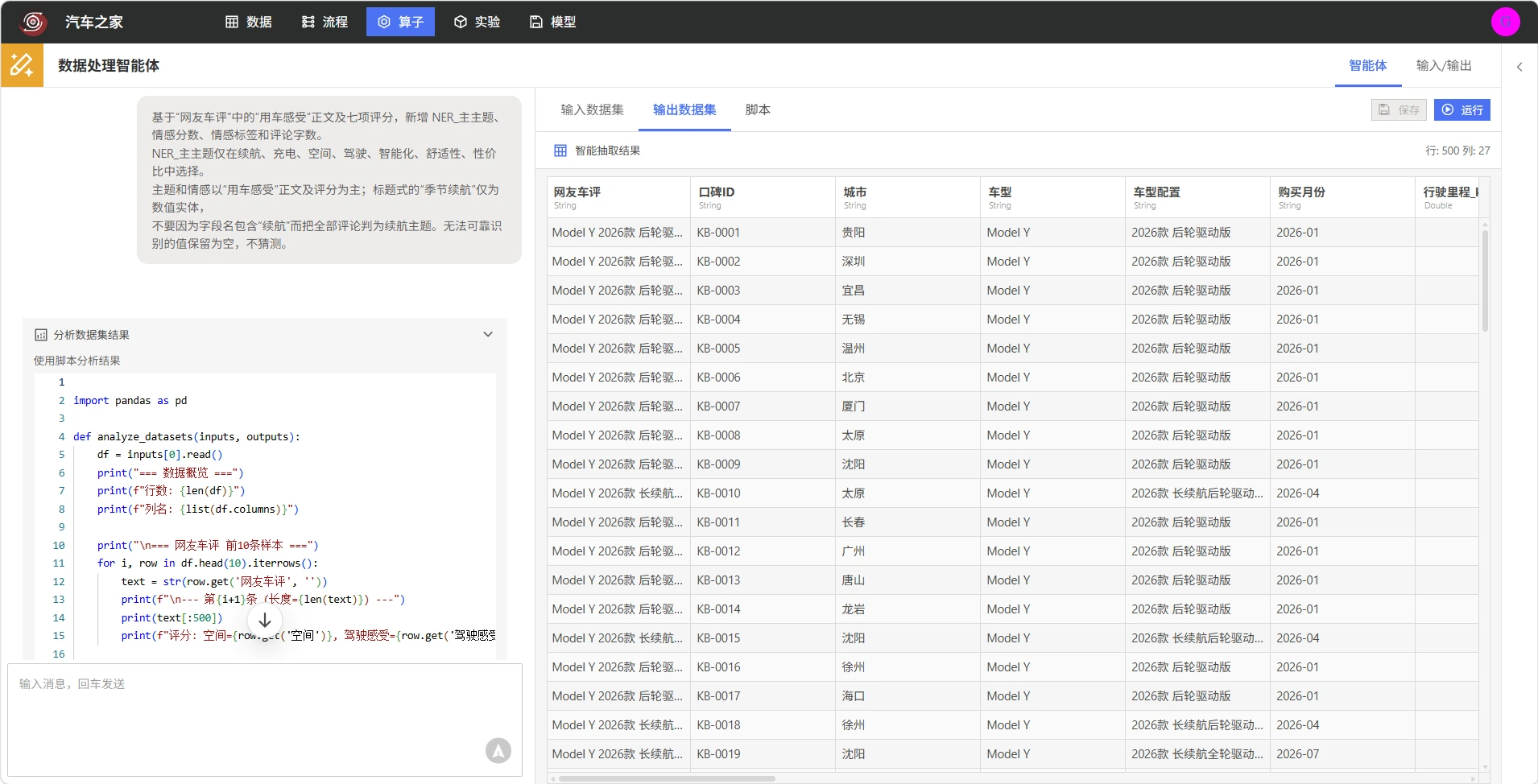Click the 数据处理智能体 magic wand icon
This screenshot has width=1538, height=784.
(x=22, y=65)
